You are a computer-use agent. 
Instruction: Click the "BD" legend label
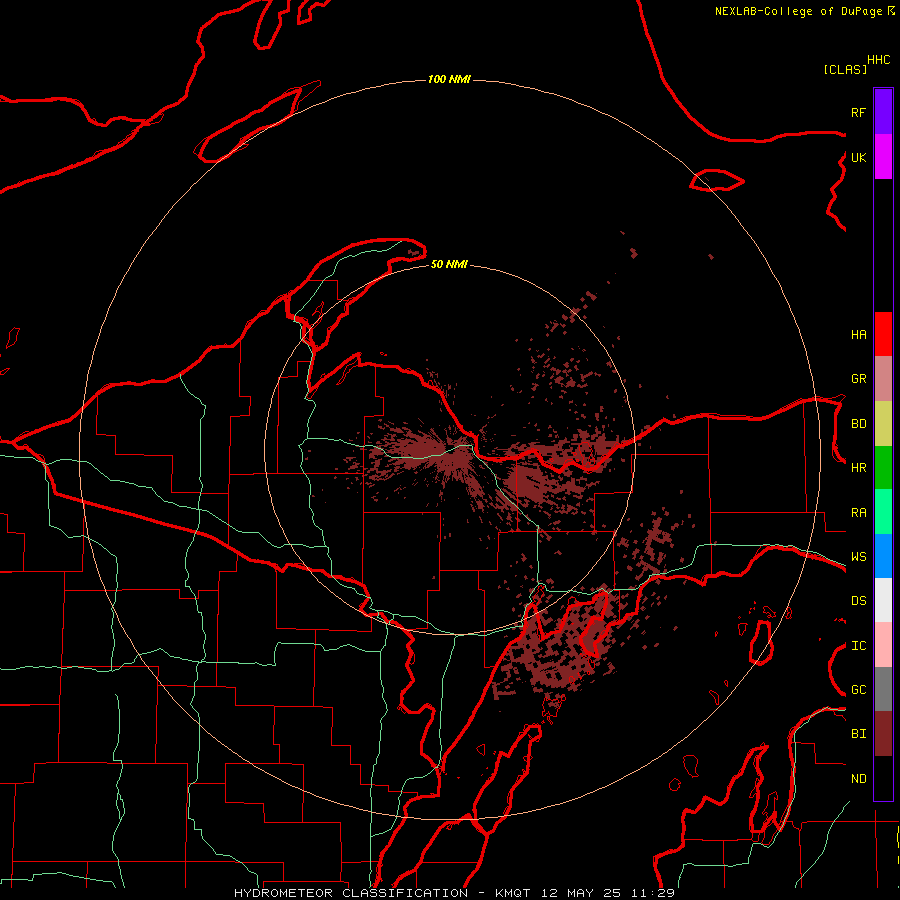pos(858,424)
